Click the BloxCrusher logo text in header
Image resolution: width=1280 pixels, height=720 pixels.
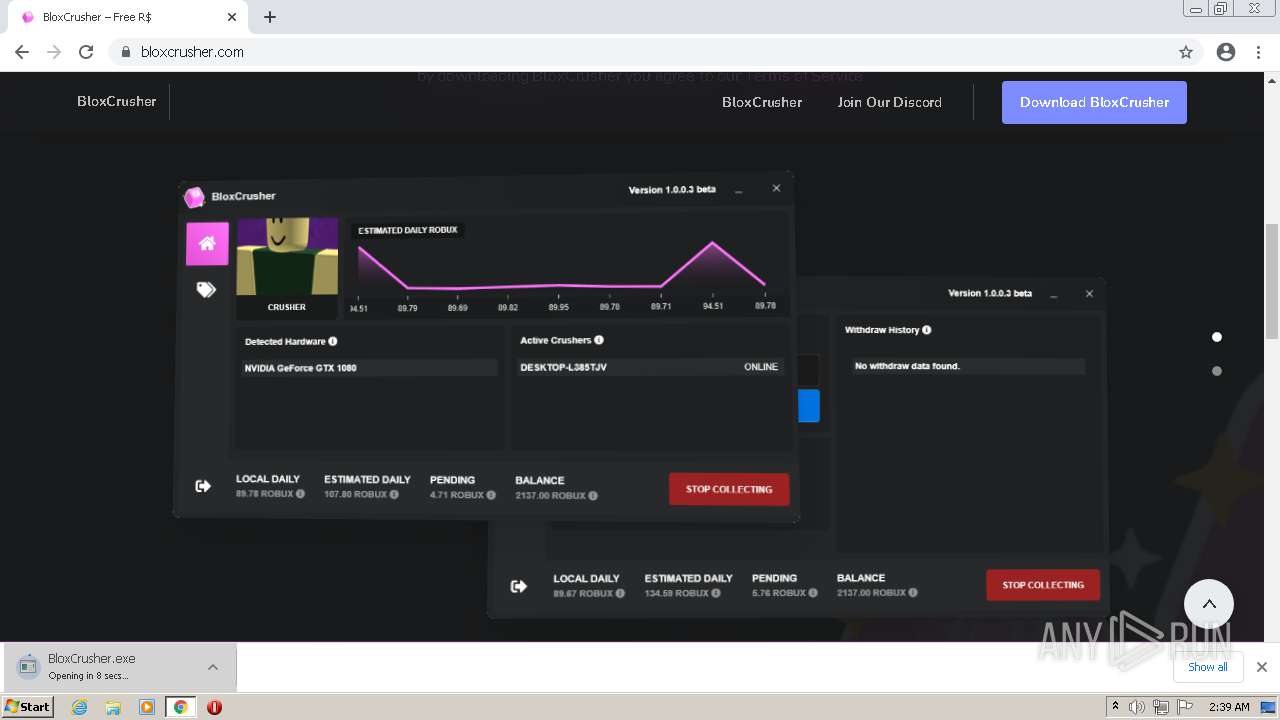[117, 101]
